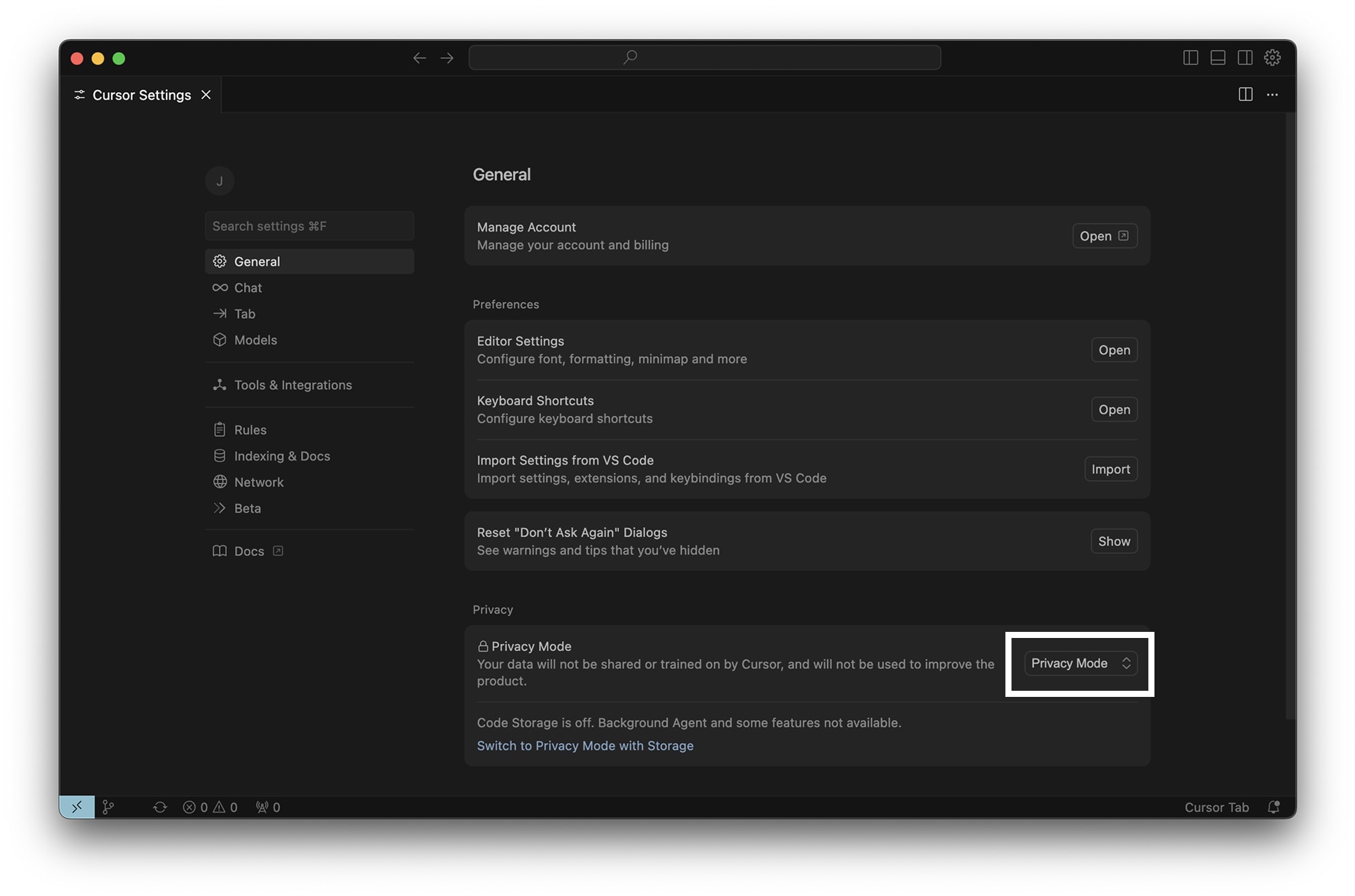Toggle the secondary sidebar layout icon

[x=1245, y=58]
